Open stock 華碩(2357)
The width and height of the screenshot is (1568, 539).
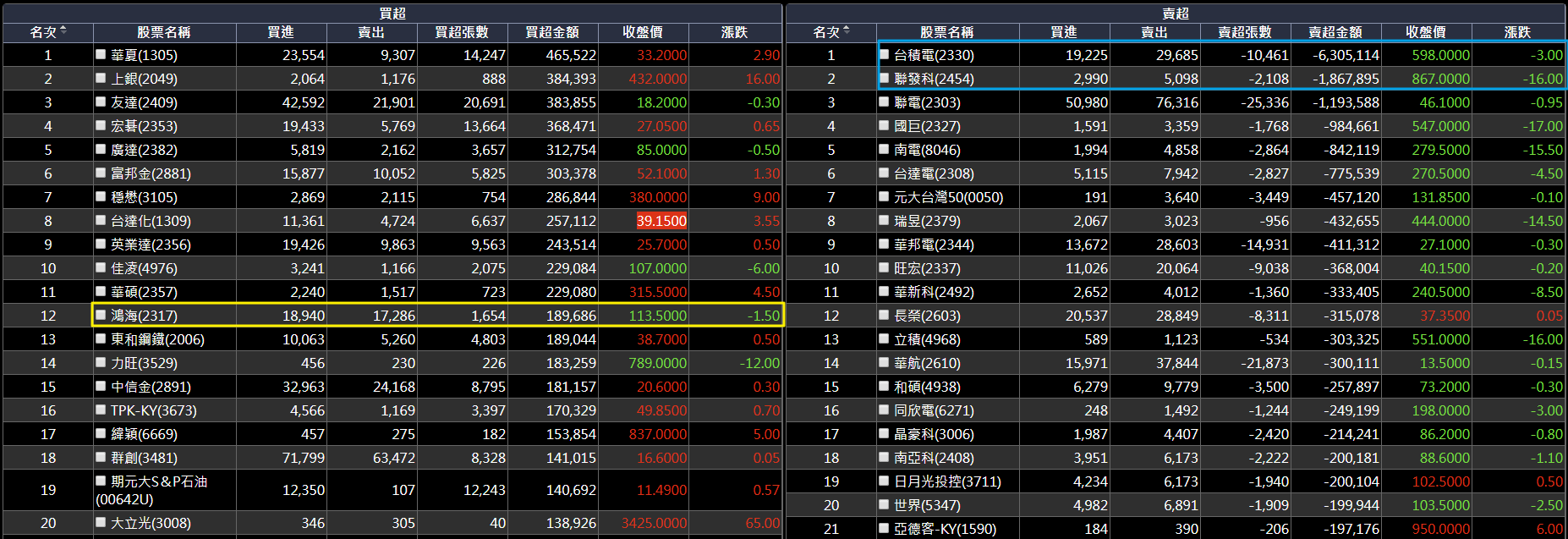(x=144, y=292)
